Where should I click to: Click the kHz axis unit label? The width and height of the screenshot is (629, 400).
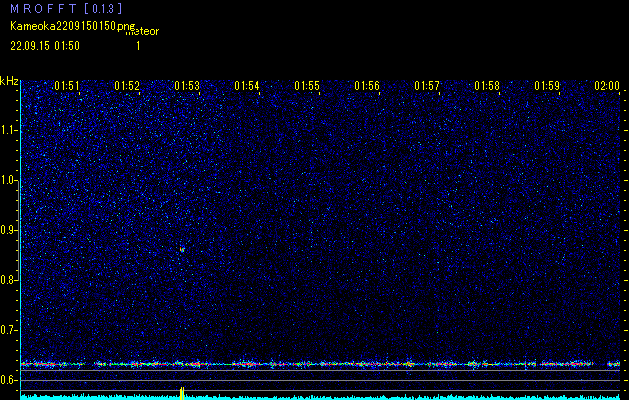coord(9,81)
